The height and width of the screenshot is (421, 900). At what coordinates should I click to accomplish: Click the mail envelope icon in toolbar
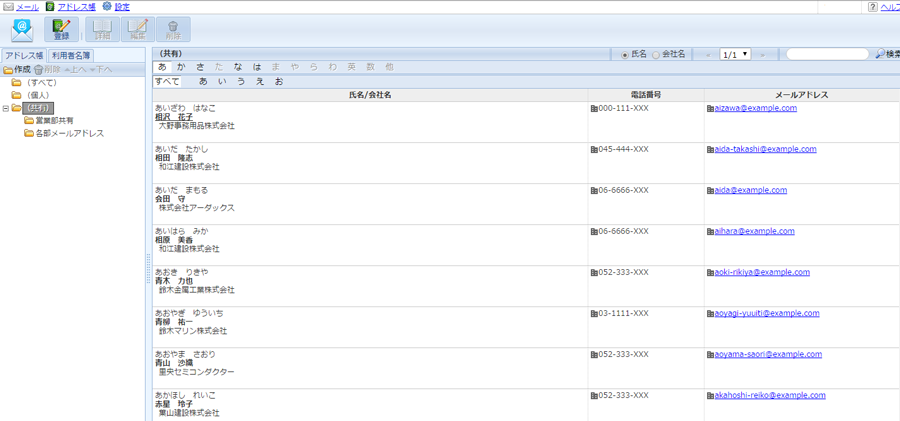click(21, 30)
